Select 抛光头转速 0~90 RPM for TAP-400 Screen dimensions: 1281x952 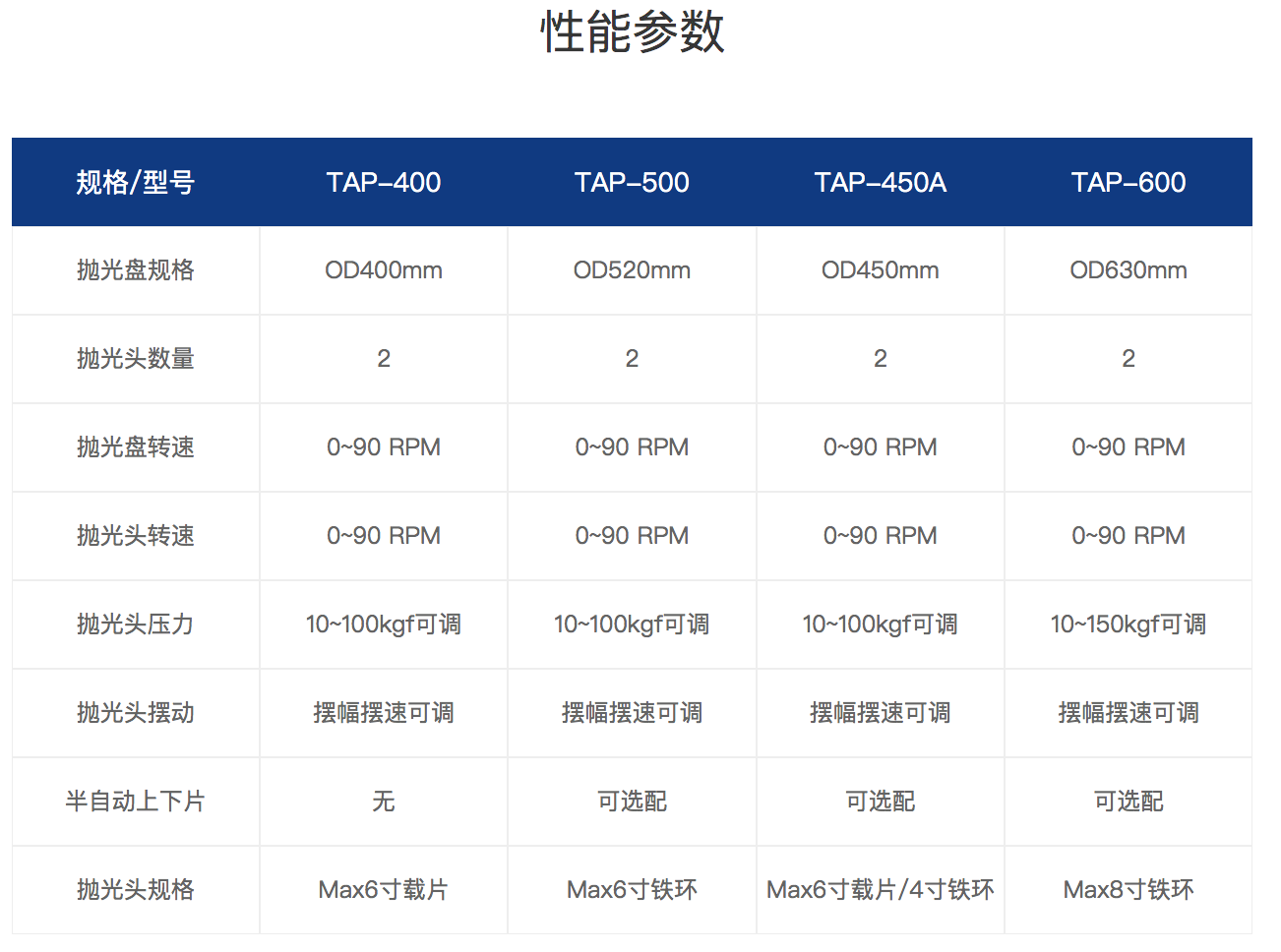384,536
